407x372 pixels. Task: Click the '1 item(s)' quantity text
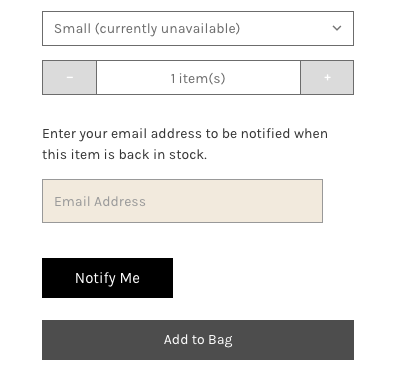[198, 79]
